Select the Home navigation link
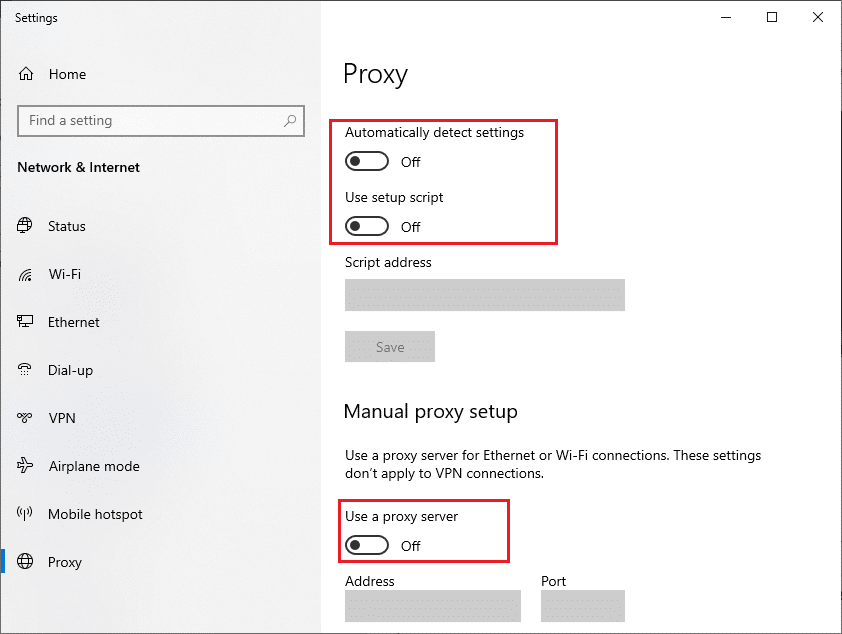 coord(67,73)
